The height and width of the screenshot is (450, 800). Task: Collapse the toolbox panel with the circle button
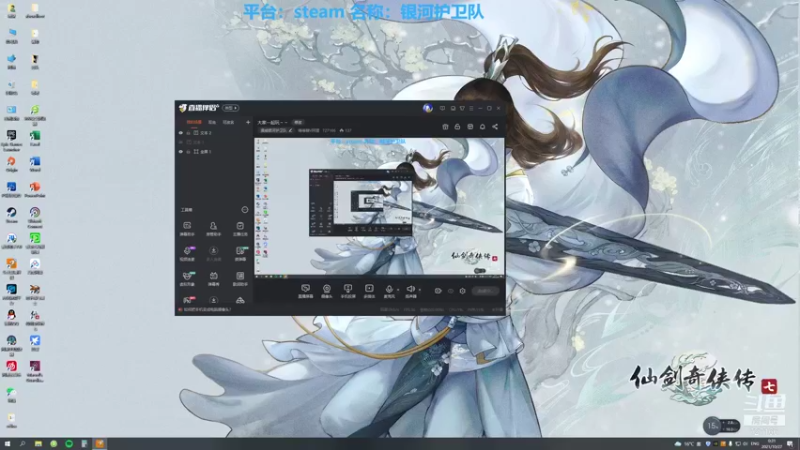pyautogui.click(x=245, y=210)
